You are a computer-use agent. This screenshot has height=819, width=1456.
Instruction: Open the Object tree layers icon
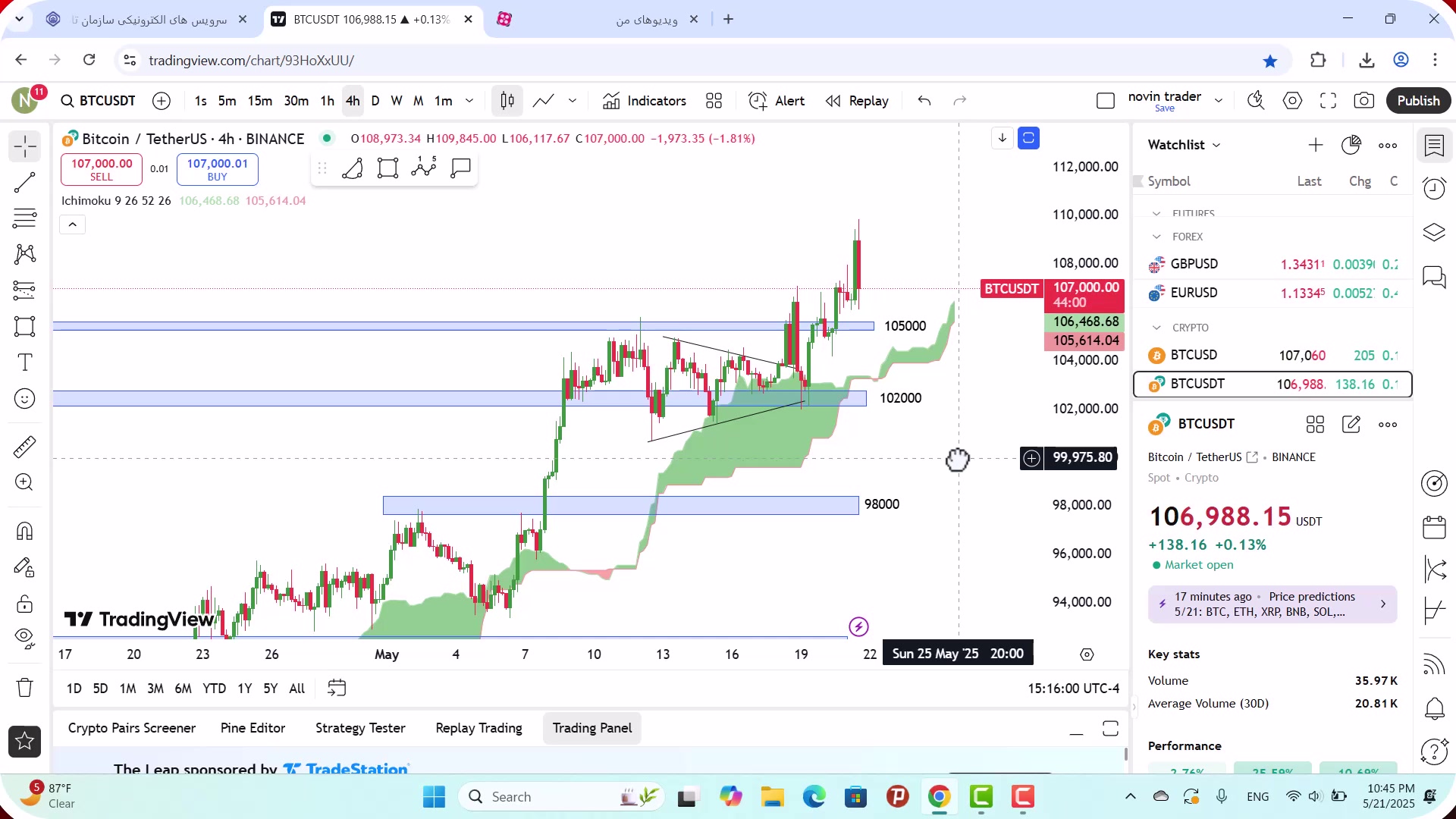tap(1434, 232)
